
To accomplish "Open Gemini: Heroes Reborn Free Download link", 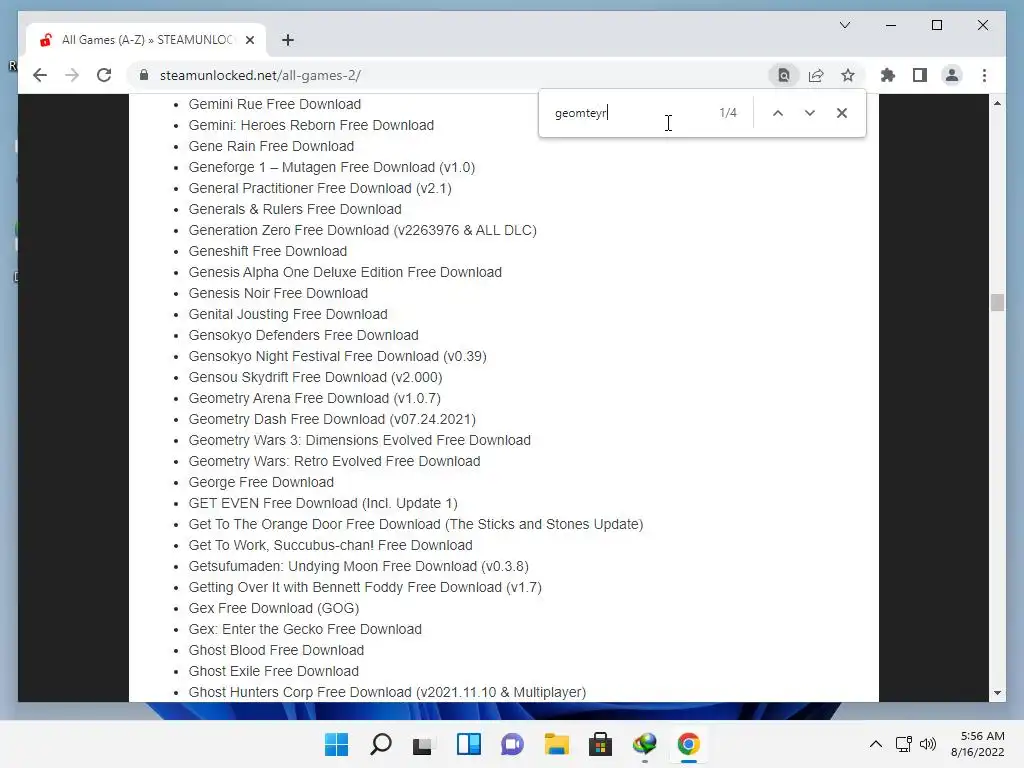I will point(311,125).
